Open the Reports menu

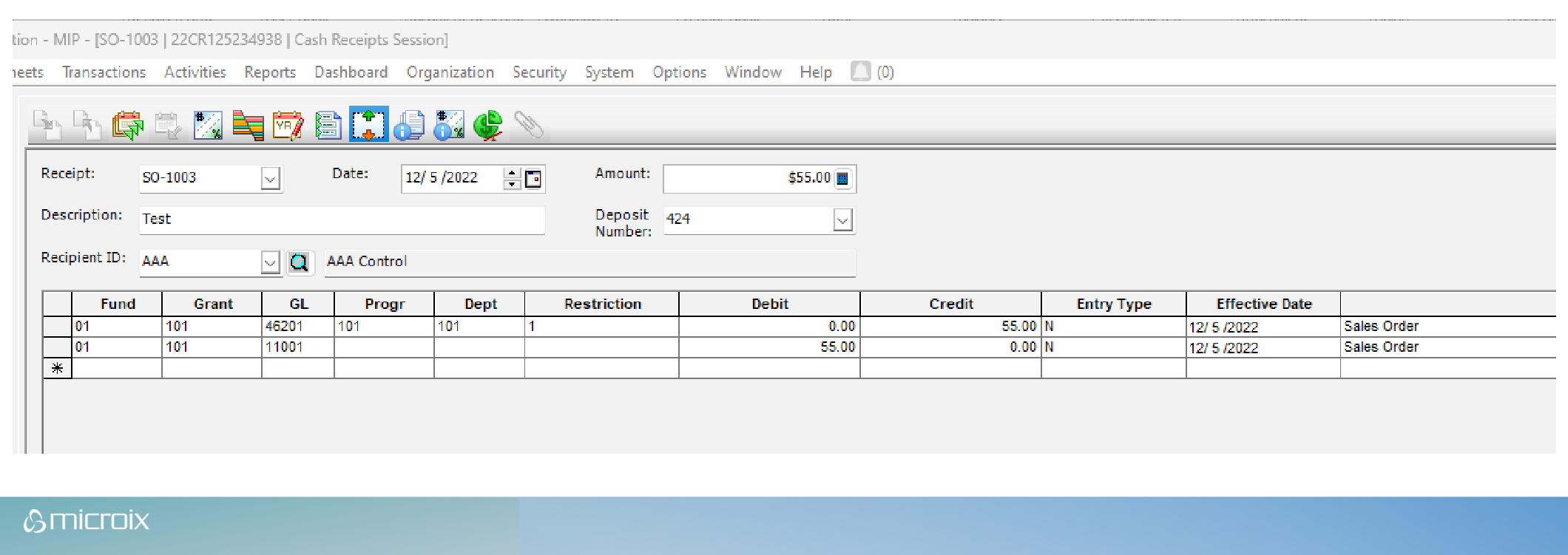(x=270, y=72)
